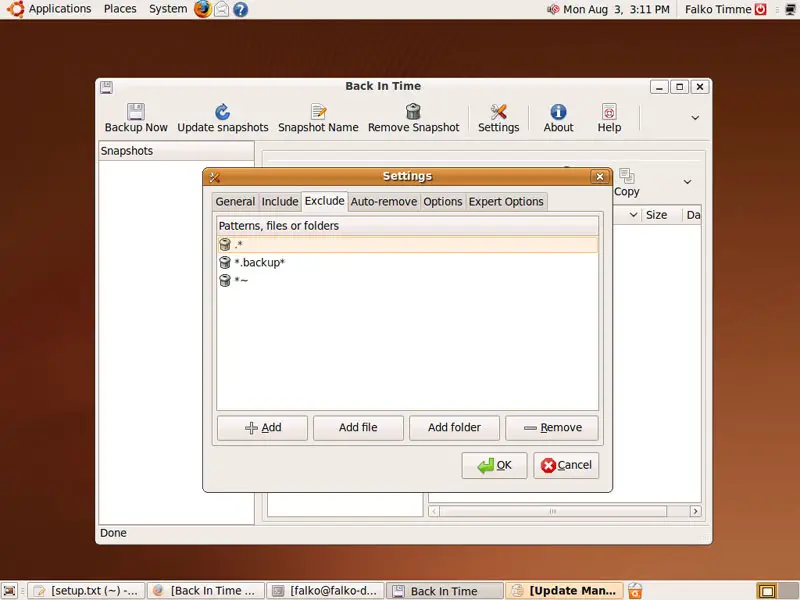800x600 pixels.
Task: Open the Snapshot Name toolbar item
Action: click(318, 118)
